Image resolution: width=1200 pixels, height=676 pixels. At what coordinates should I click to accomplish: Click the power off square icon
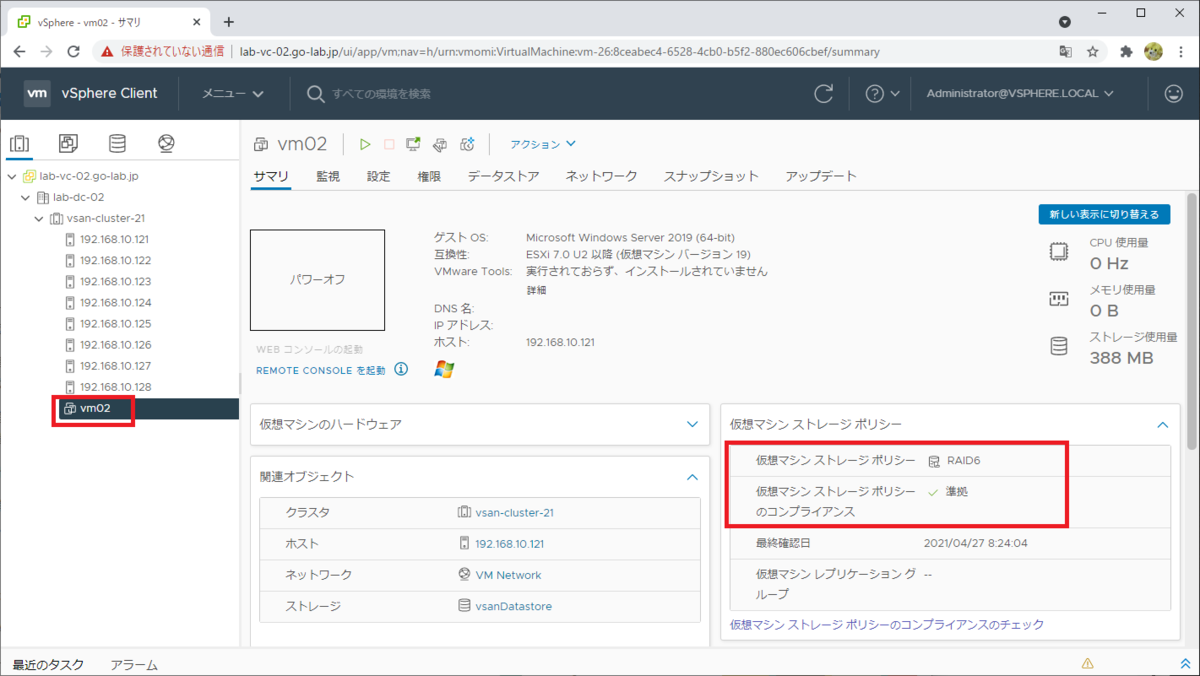click(x=389, y=145)
